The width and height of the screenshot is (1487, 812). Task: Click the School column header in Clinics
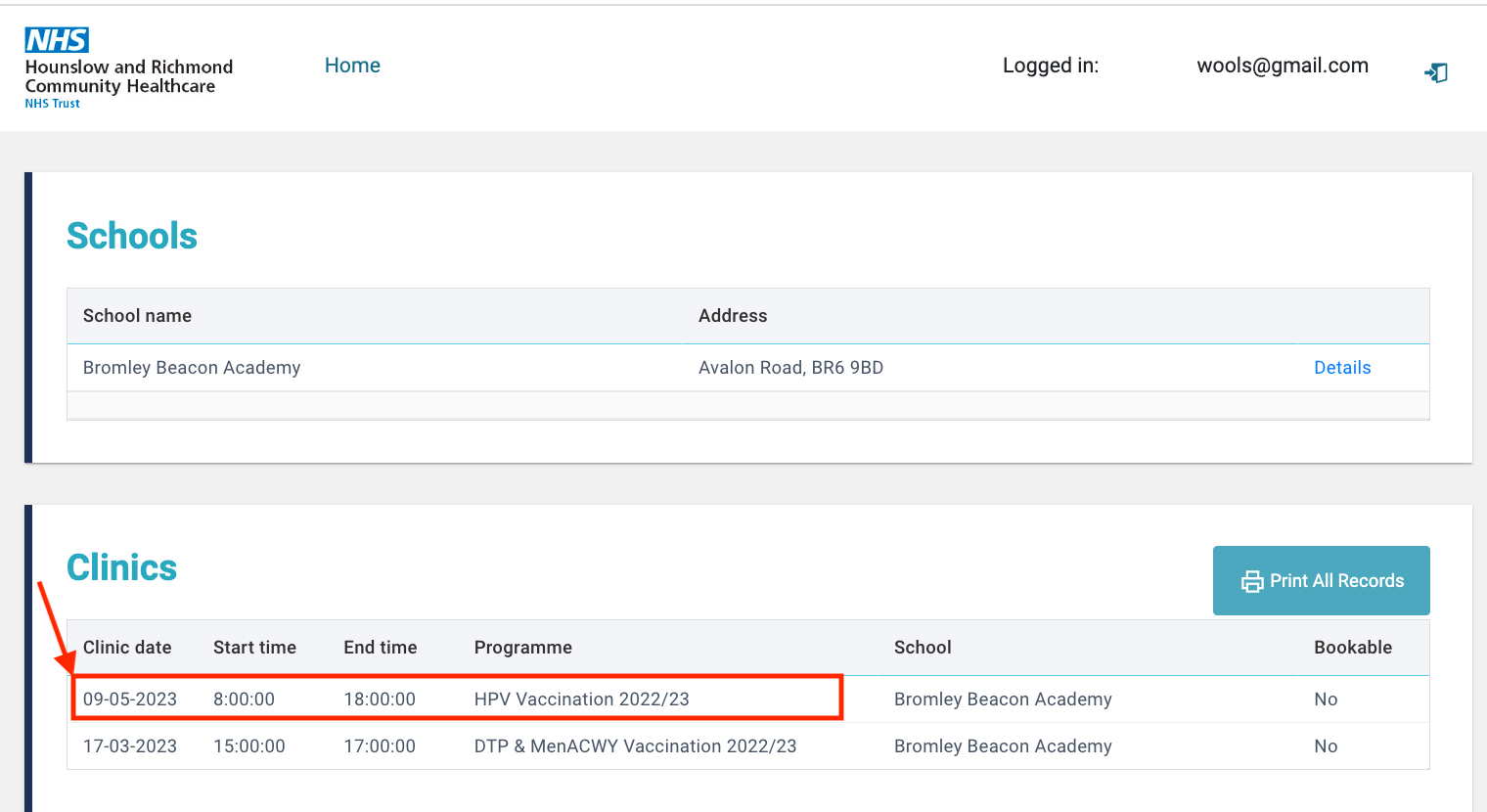coord(923,648)
